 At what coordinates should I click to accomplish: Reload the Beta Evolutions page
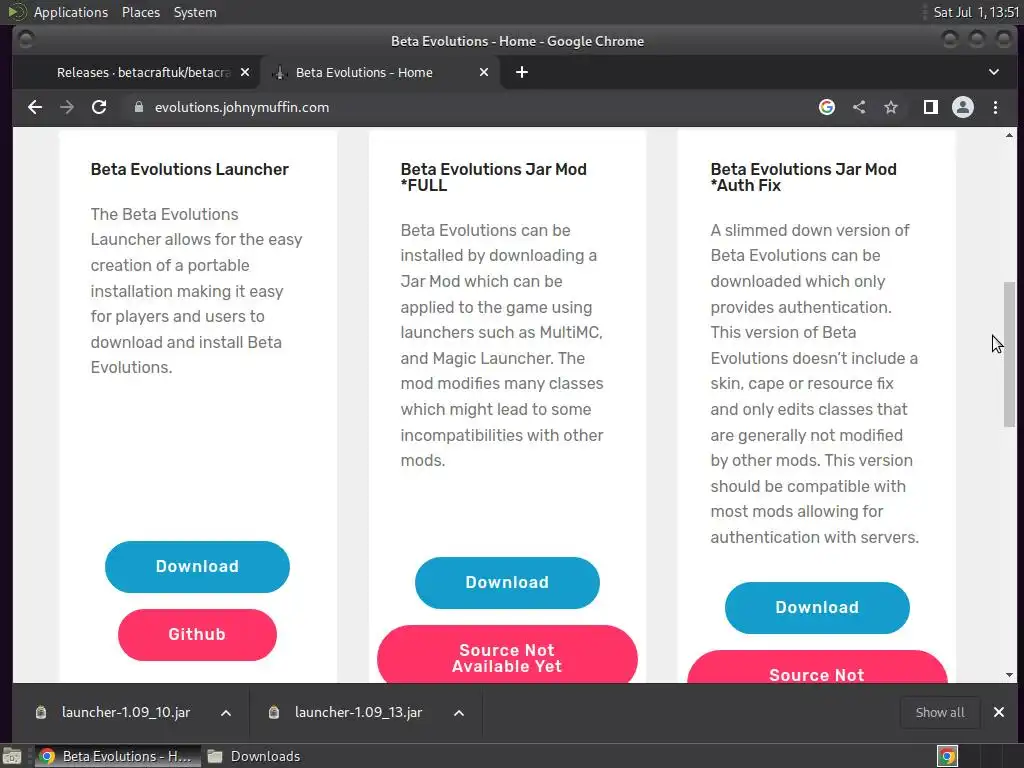click(99, 107)
